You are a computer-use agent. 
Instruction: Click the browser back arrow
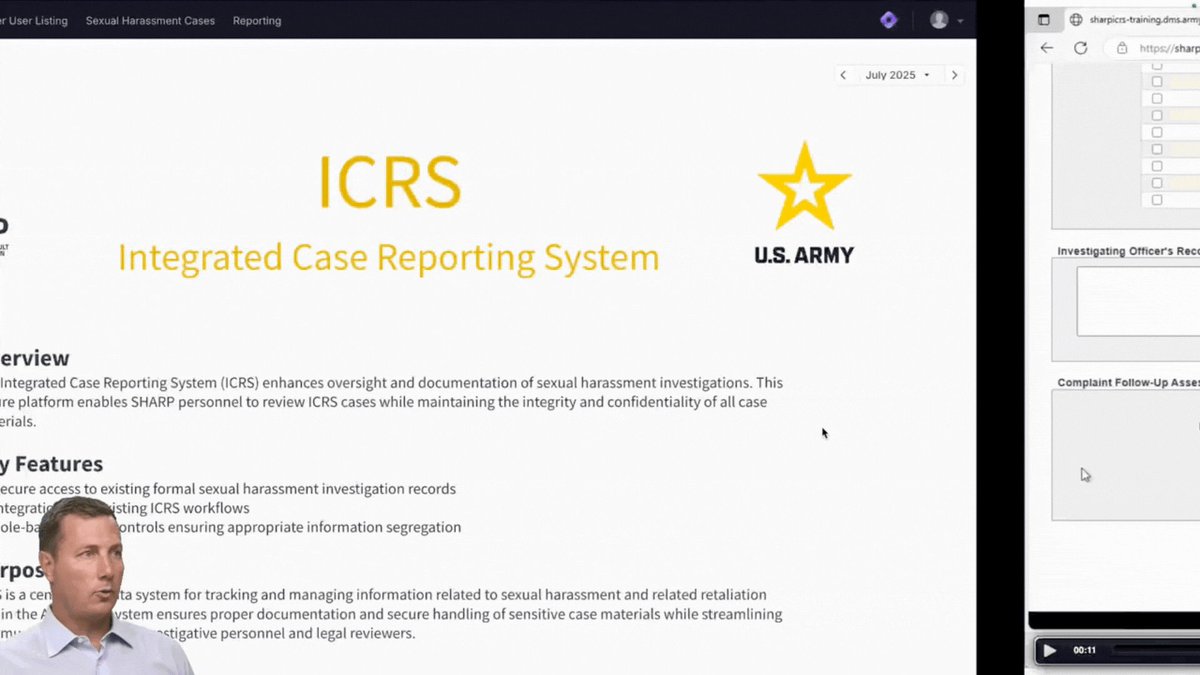pos(1047,48)
